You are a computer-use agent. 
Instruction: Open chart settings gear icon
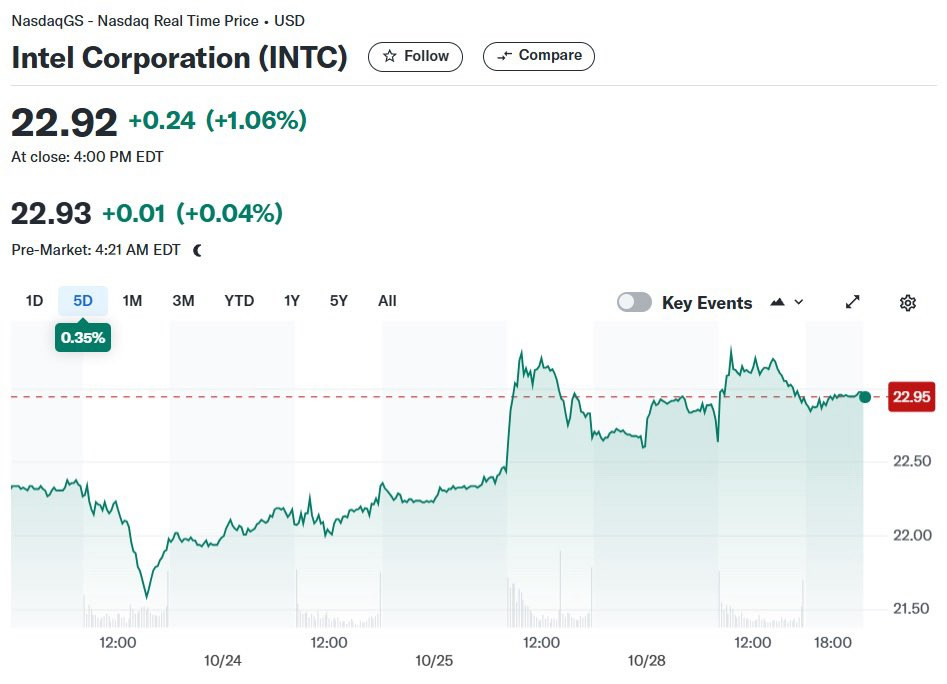point(908,302)
